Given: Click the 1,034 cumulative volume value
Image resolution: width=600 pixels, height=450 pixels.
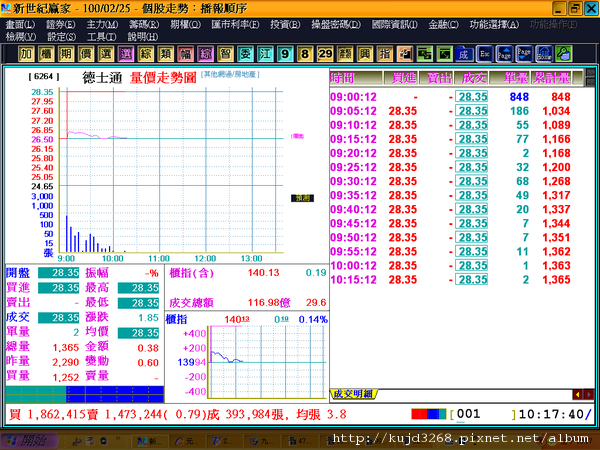Looking at the screenshot, I should (x=556, y=111).
